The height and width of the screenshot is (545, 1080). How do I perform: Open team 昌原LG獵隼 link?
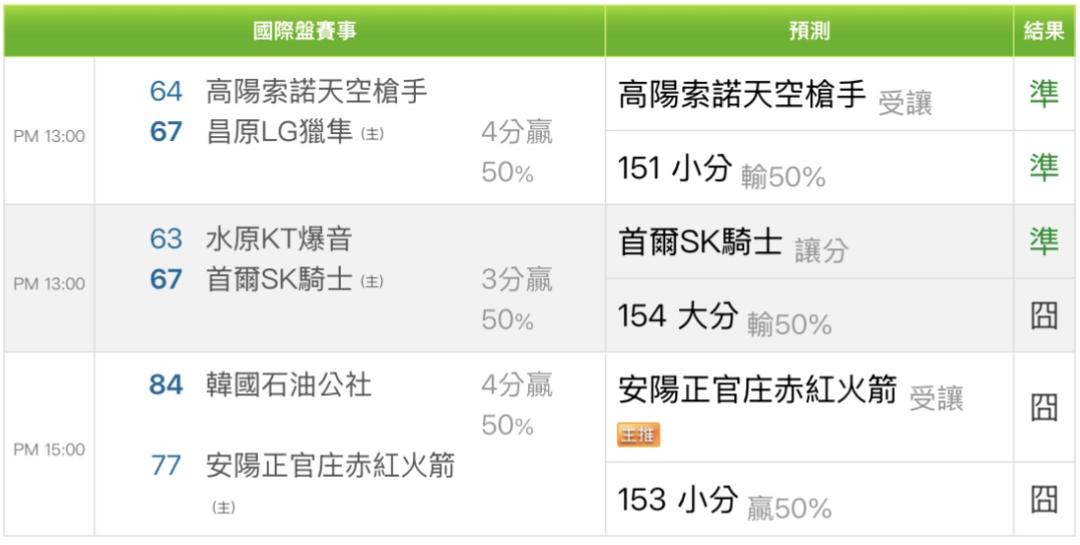click(281, 132)
